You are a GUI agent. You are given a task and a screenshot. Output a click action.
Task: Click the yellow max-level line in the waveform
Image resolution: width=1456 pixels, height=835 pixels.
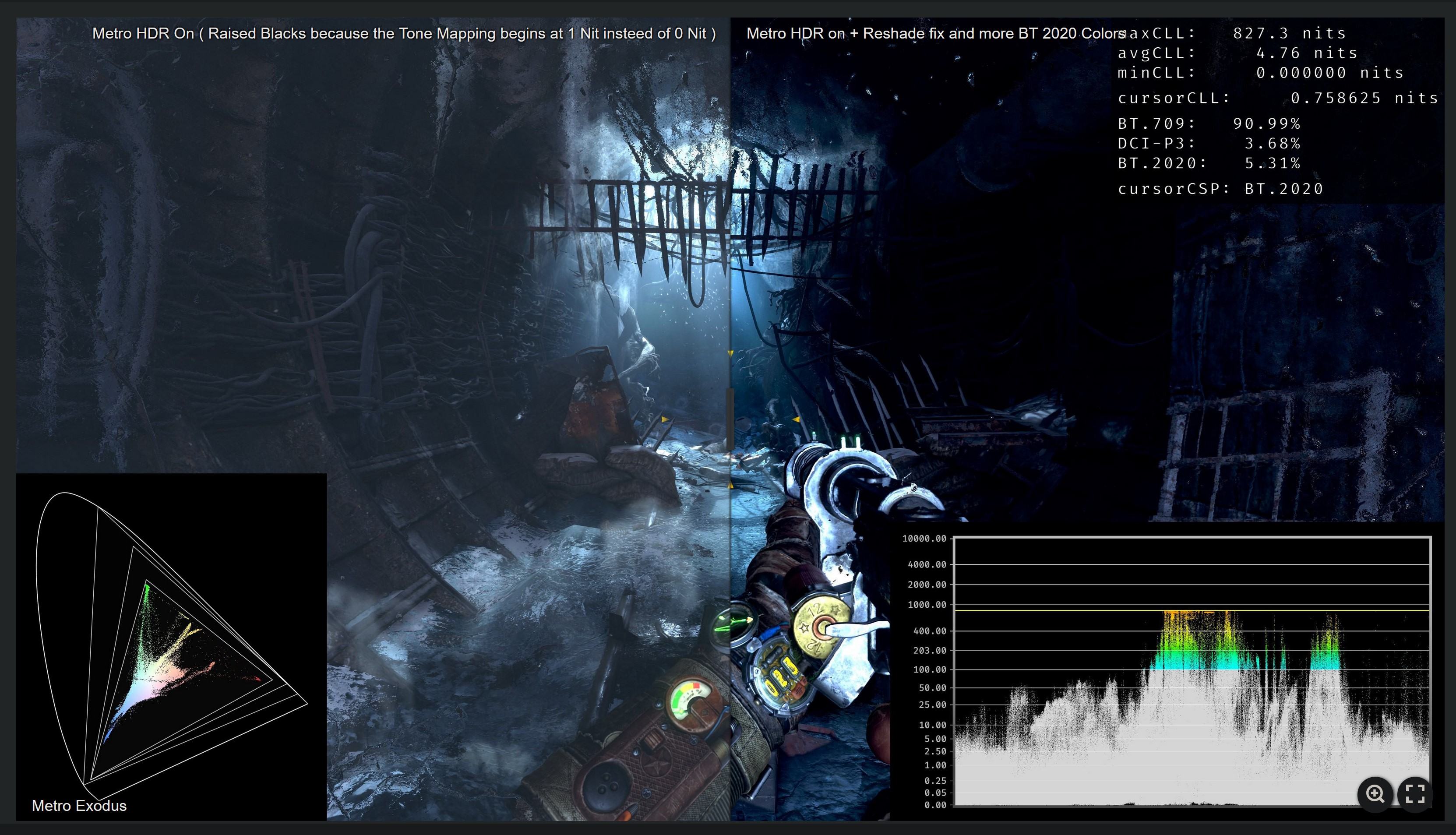(1192, 611)
